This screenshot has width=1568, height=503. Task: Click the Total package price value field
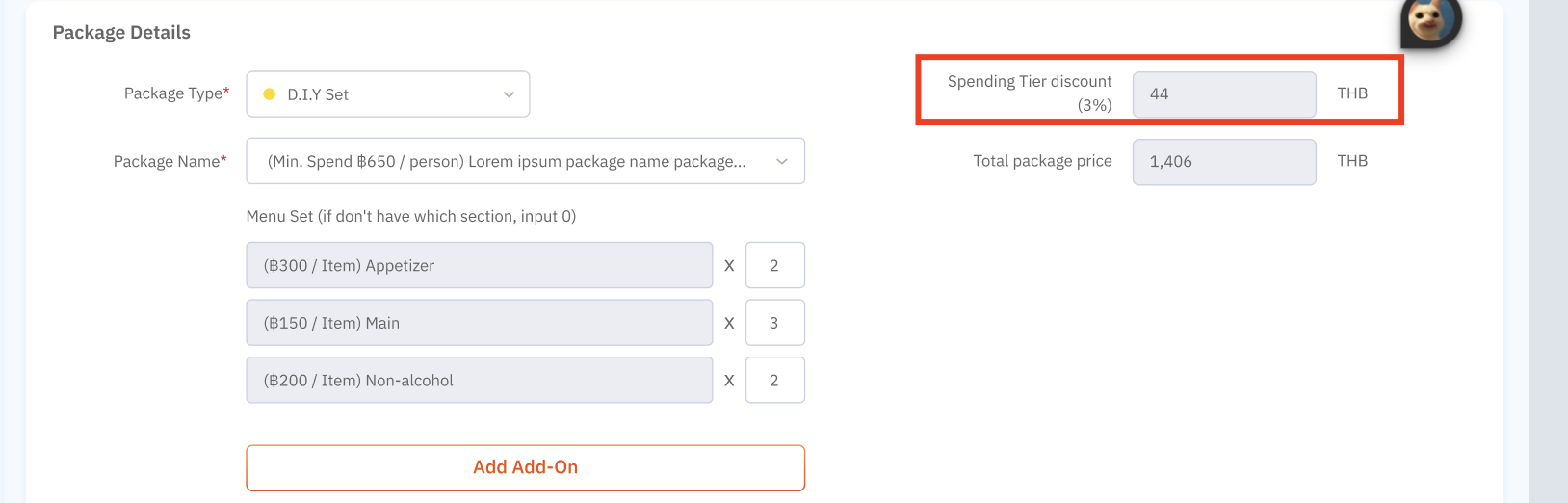[x=1223, y=162]
